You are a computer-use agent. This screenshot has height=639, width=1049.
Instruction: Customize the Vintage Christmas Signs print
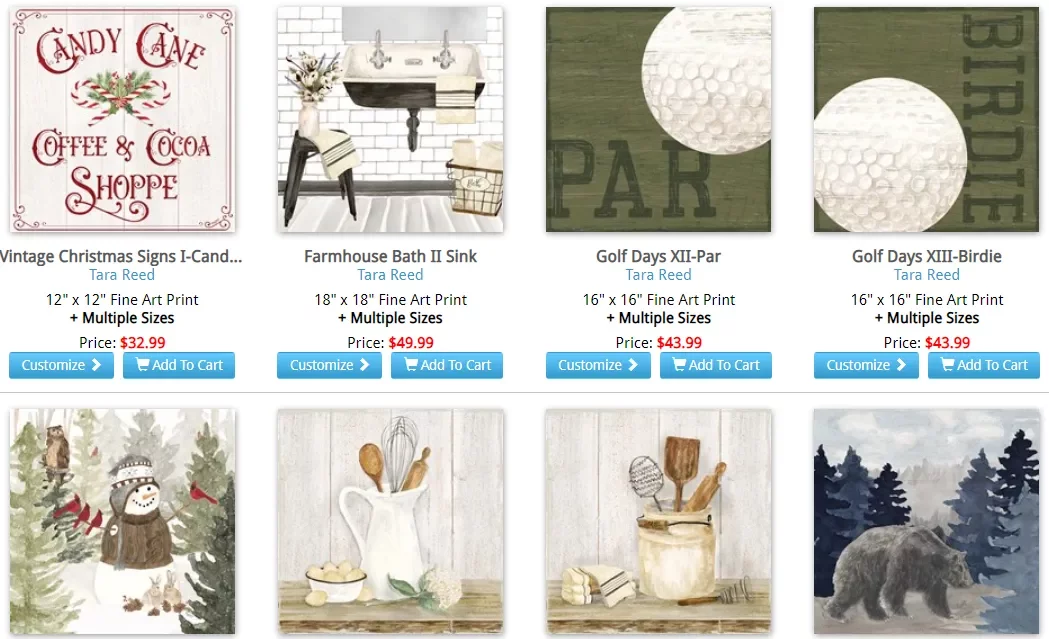click(62, 365)
